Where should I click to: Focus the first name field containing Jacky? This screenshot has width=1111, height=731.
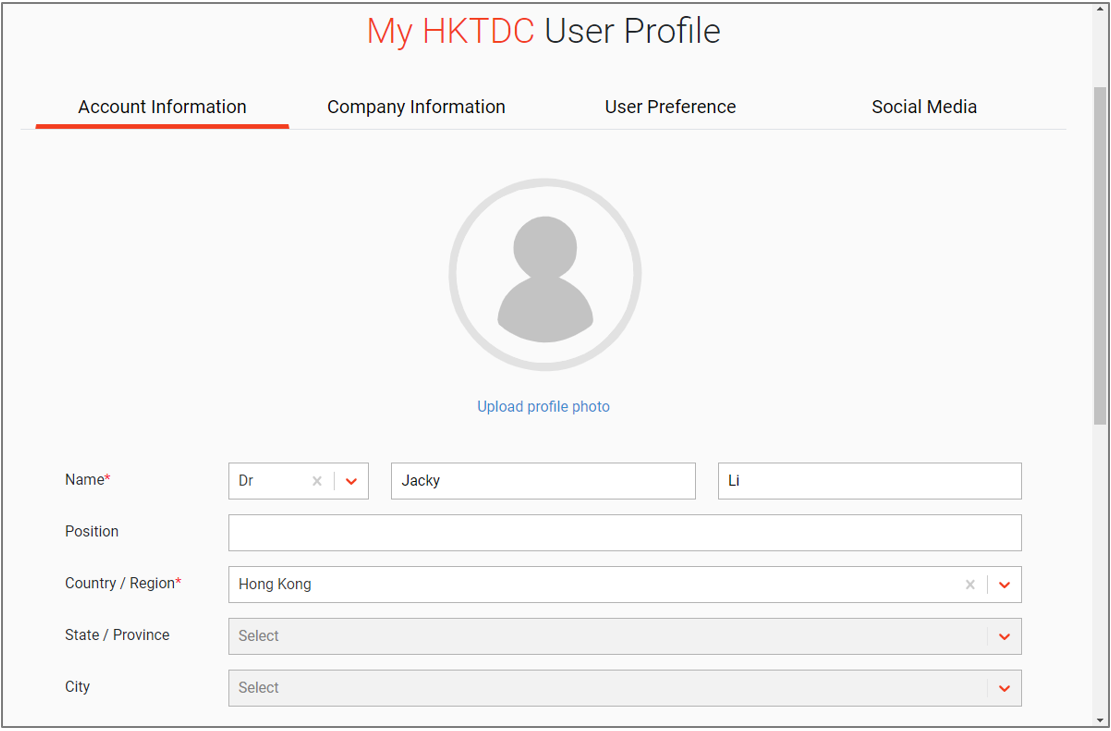click(x=543, y=481)
